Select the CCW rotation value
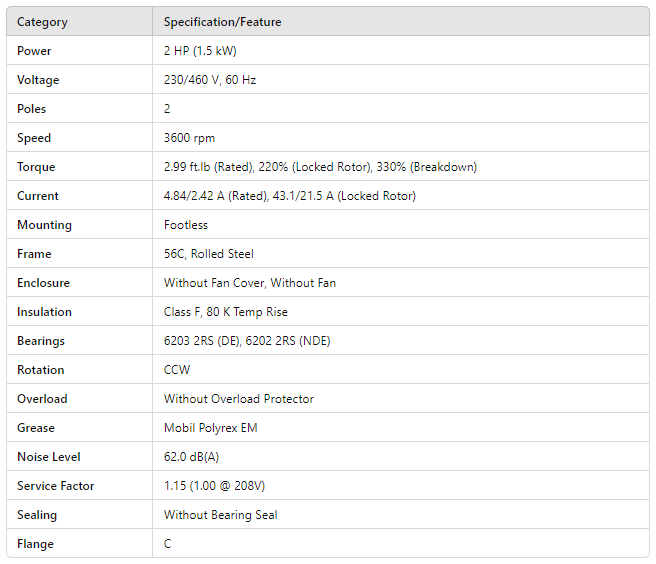This screenshot has width=656, height=564. [177, 370]
